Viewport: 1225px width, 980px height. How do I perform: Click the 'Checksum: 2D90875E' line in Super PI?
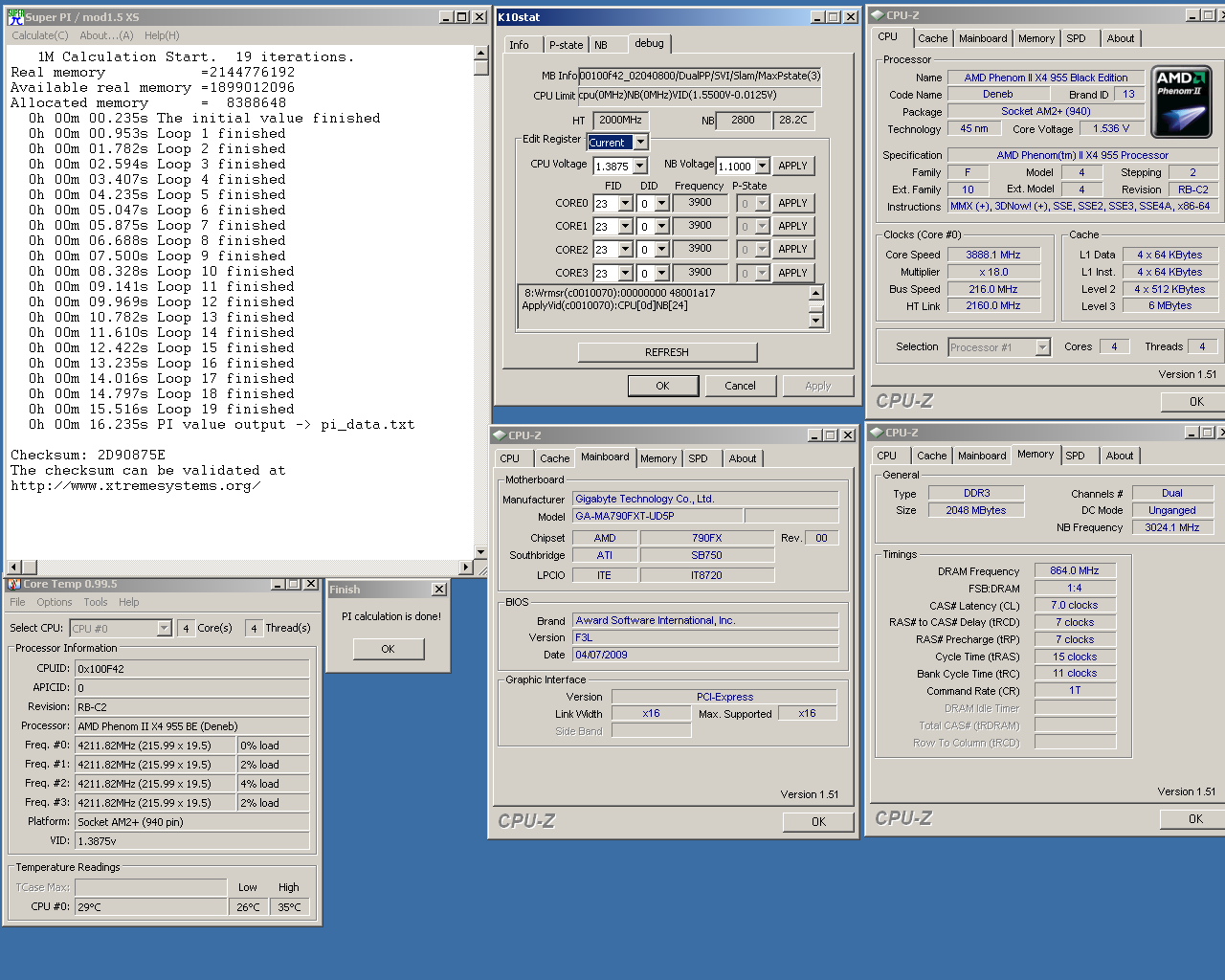coord(88,455)
